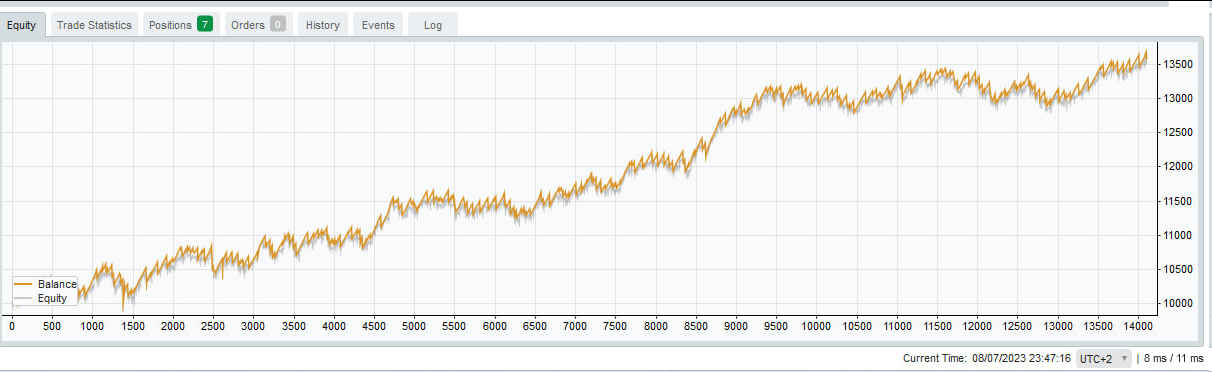Switch to the History tab
The image size is (1212, 372).
[x=323, y=25]
